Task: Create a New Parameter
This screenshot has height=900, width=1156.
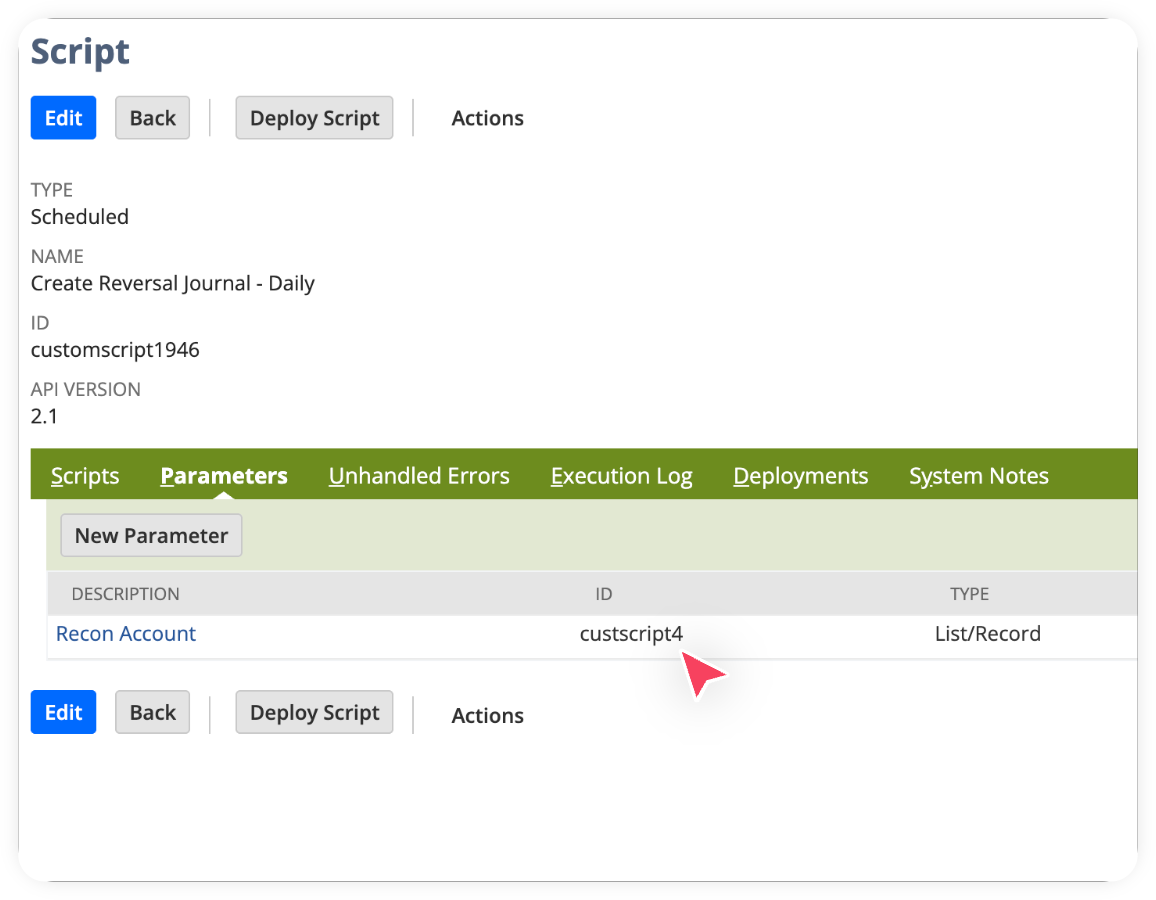Action: (151, 535)
